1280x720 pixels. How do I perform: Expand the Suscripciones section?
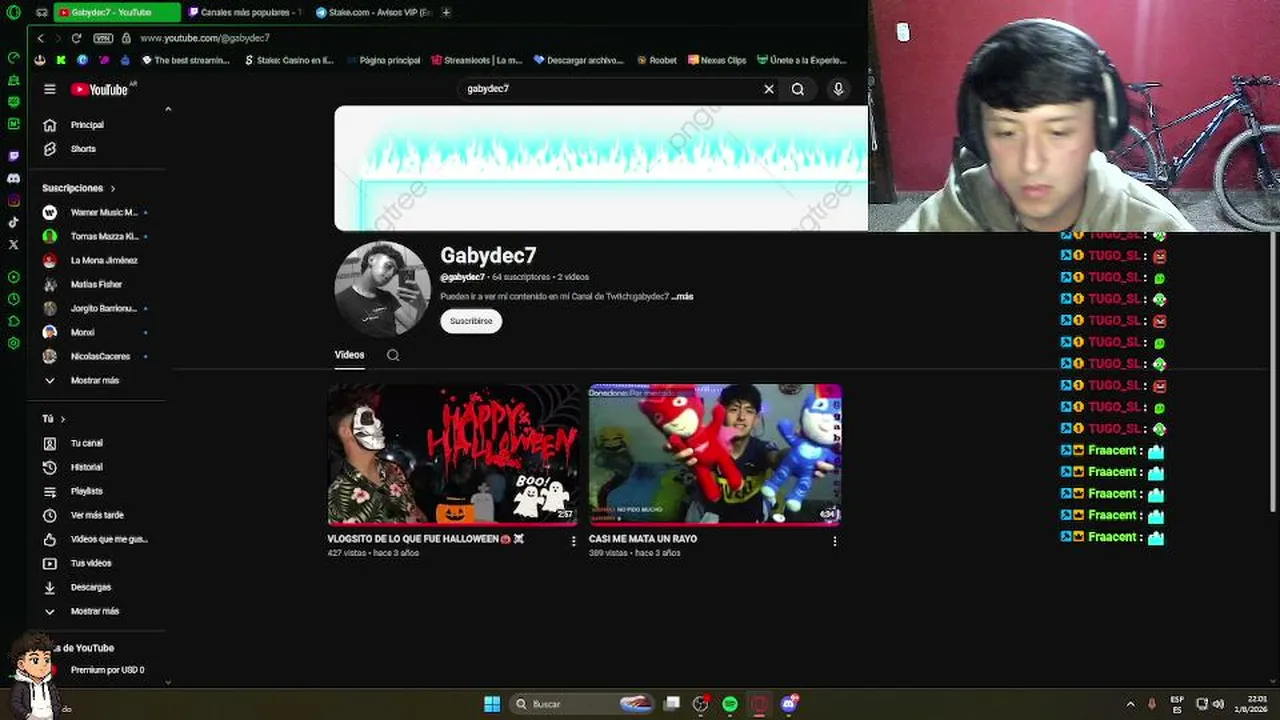78,188
